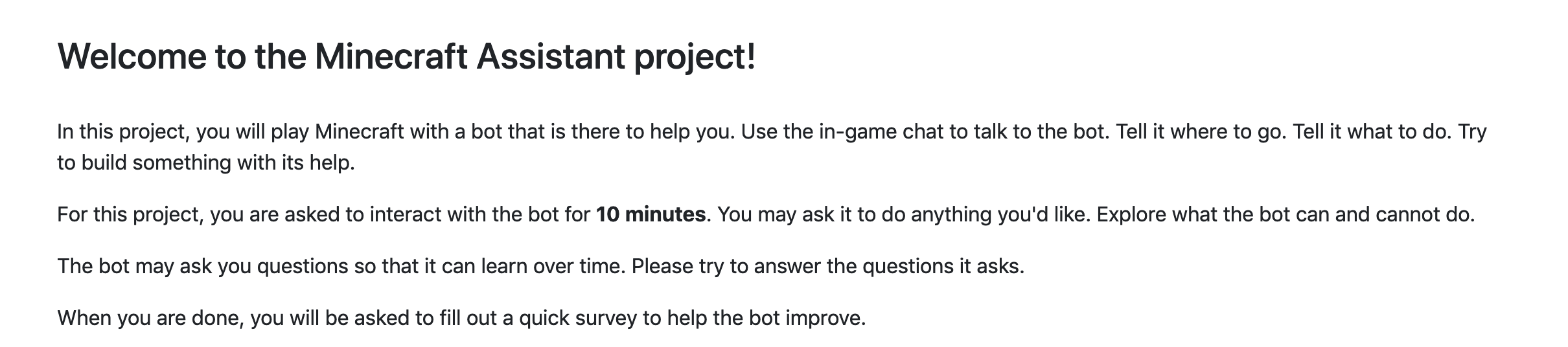Image resolution: width=1568 pixels, height=347 pixels.
Task: Click the word "Minecraft" in the heading
Action: (391, 57)
